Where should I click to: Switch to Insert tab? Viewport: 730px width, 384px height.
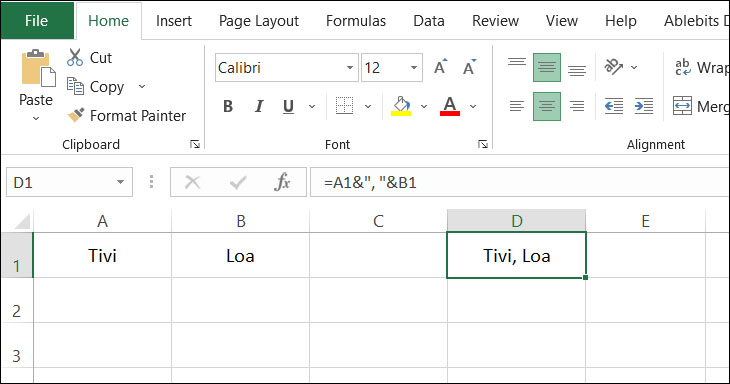click(174, 20)
